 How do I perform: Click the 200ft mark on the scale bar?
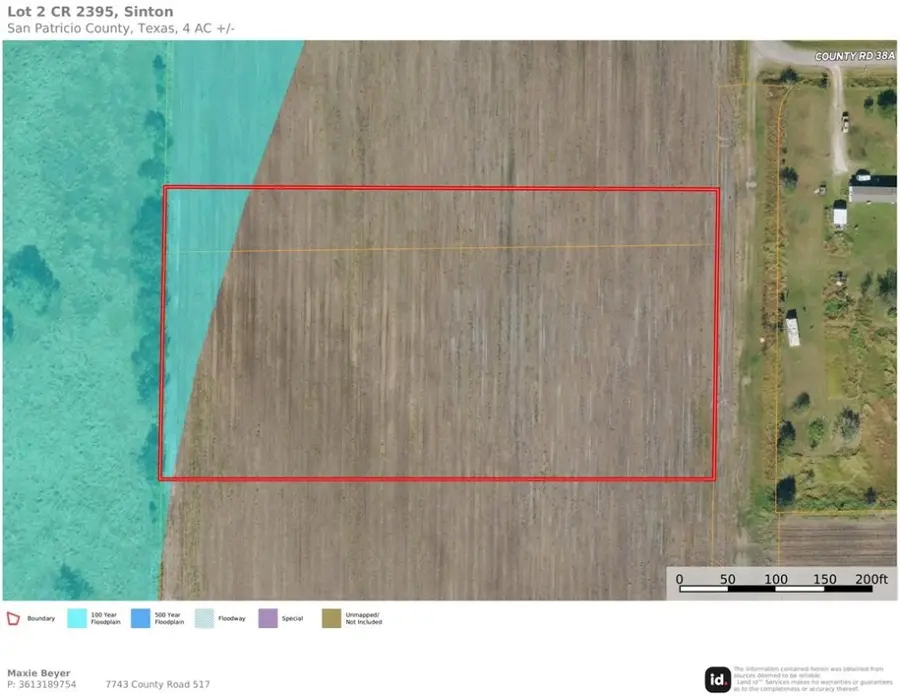[x=874, y=578]
